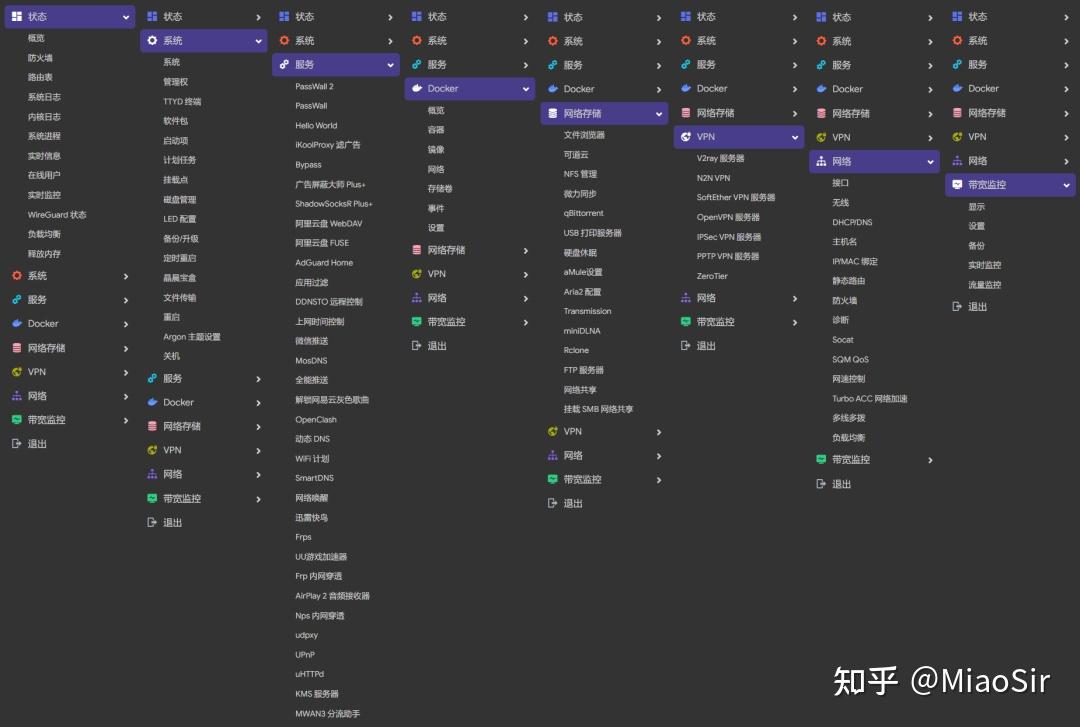This screenshot has height=727, width=1080.
Task: Click 系统 gear icon in menu with 状态 expanded
Action: (17, 276)
